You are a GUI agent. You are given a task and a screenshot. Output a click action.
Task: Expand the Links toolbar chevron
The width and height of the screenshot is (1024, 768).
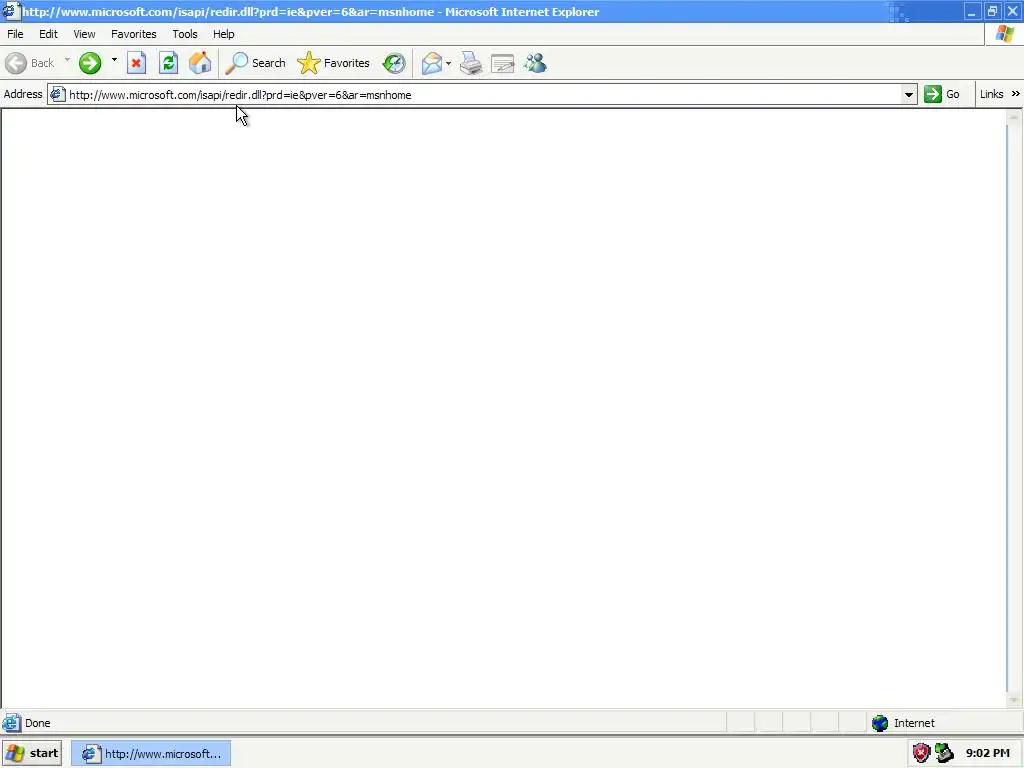coord(1016,94)
